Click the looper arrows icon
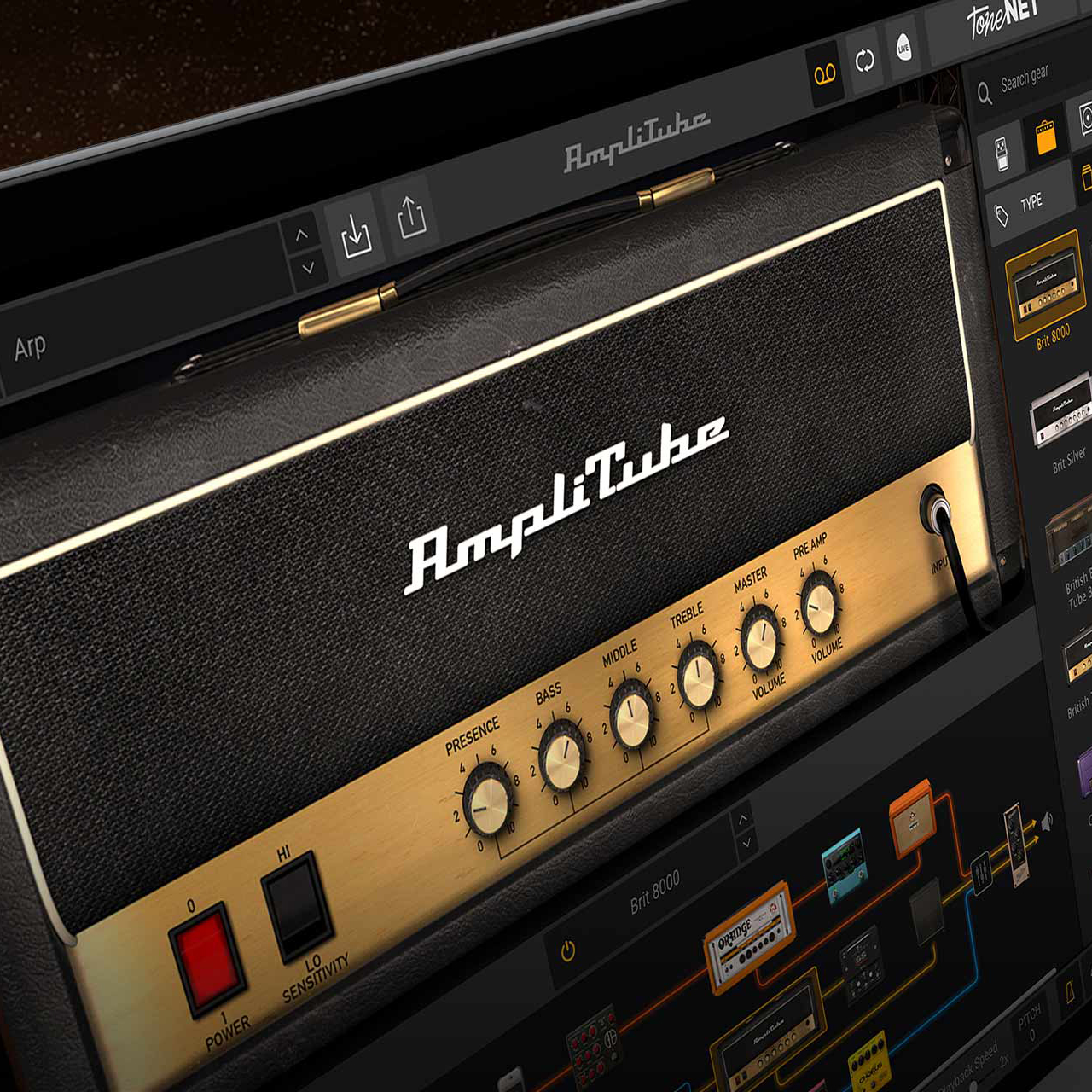This screenshot has width=1092, height=1092. click(865, 61)
